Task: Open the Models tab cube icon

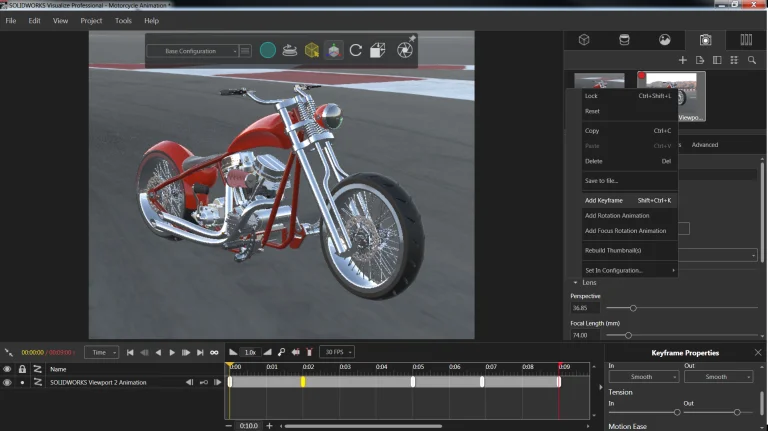Action: (584, 40)
